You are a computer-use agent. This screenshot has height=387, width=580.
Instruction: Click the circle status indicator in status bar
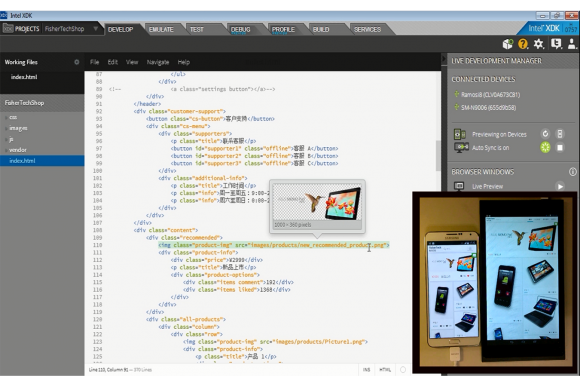pyautogui.click(x=403, y=370)
